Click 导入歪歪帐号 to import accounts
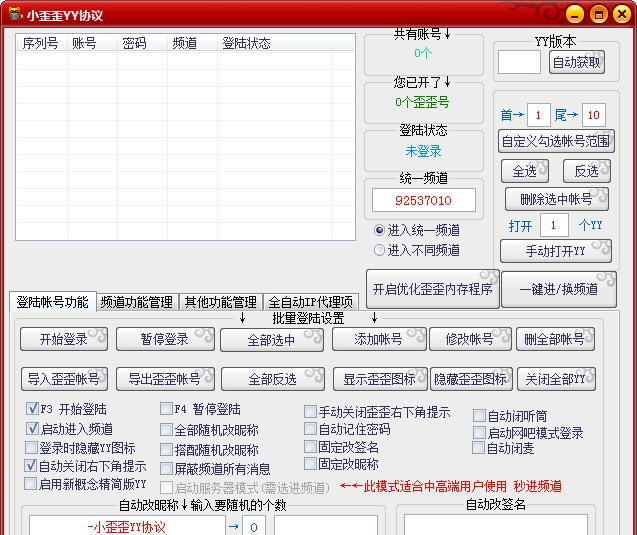637x535 pixels. 64,379
